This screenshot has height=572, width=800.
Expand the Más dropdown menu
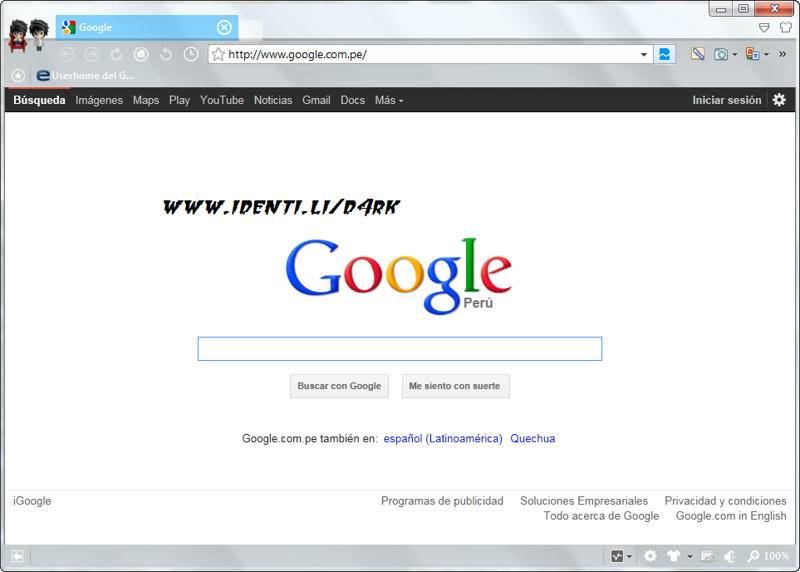pos(389,100)
